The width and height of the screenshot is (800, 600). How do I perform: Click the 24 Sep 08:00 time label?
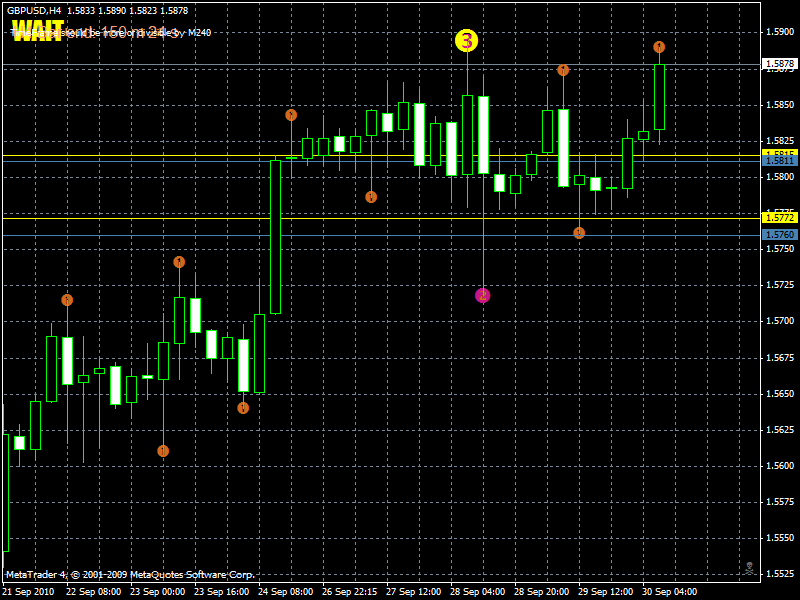coord(285,592)
